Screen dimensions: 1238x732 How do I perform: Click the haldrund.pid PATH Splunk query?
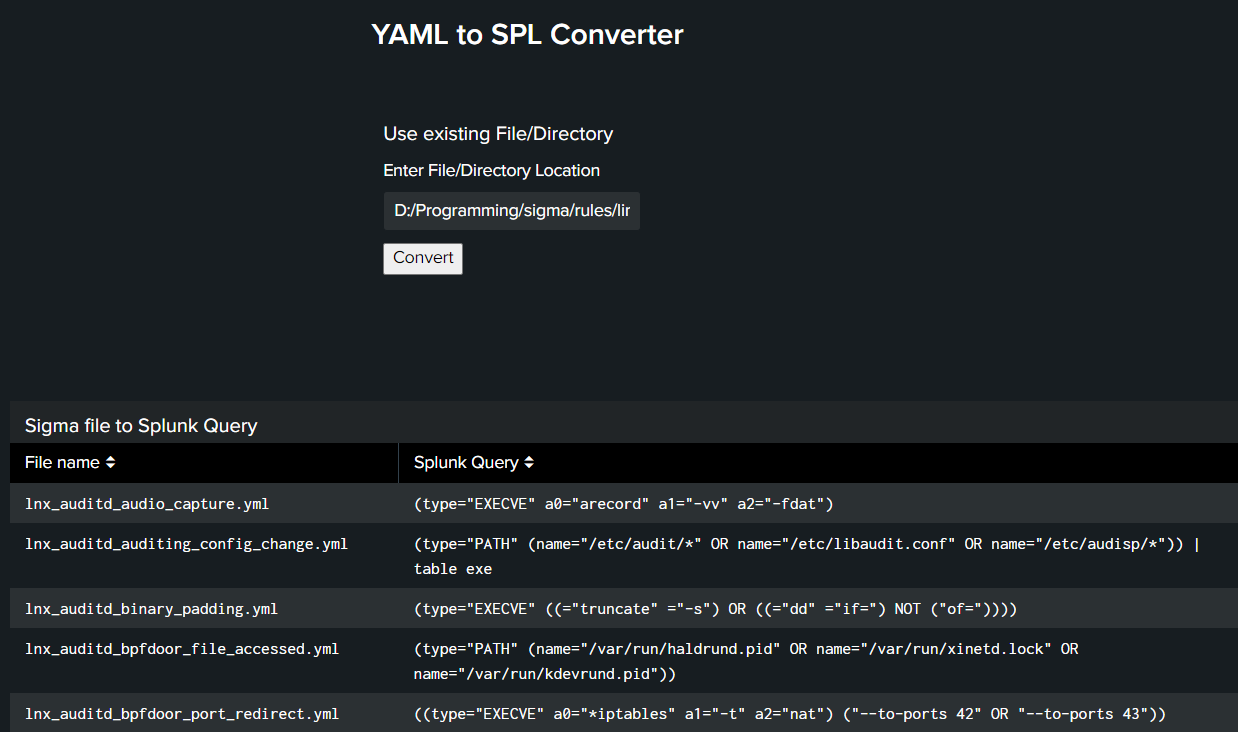746,661
